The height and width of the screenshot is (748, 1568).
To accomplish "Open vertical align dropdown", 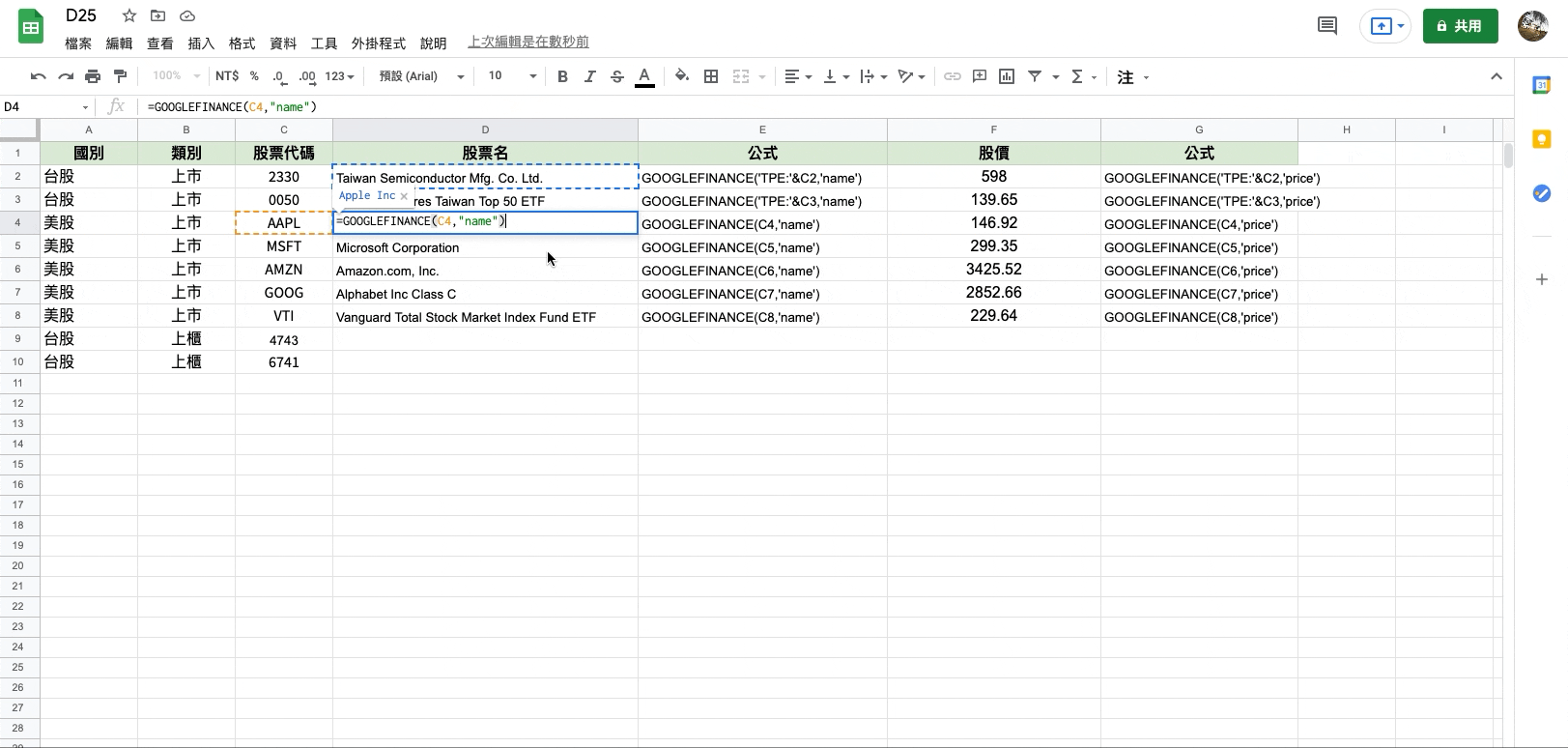I will [835, 76].
